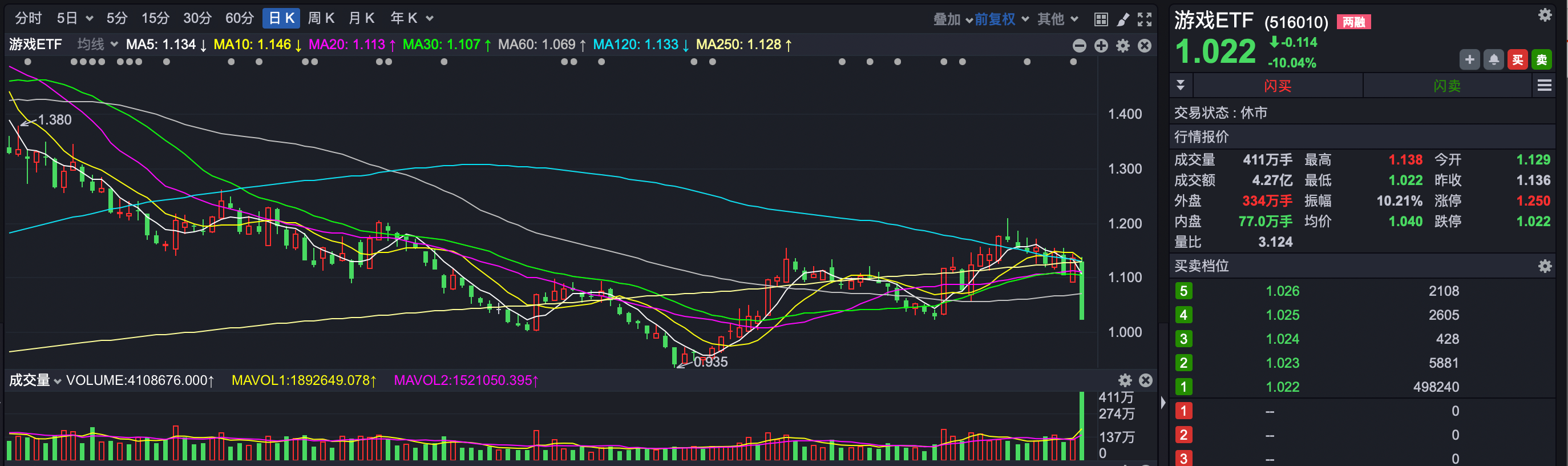This screenshot has height=466, width=1568.
Task: Click the green 卖 sell button
Action: (x=1542, y=60)
